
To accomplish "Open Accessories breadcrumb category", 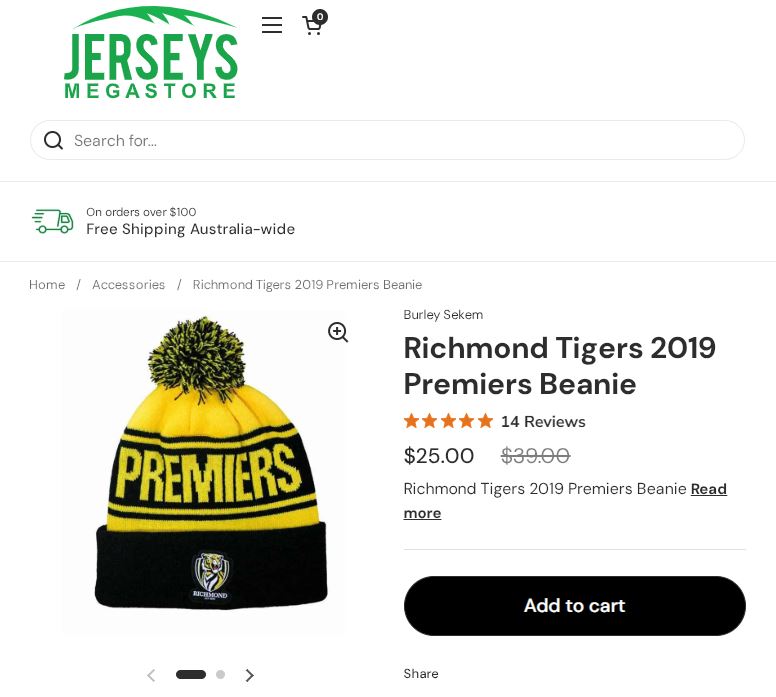I will (x=128, y=285).
